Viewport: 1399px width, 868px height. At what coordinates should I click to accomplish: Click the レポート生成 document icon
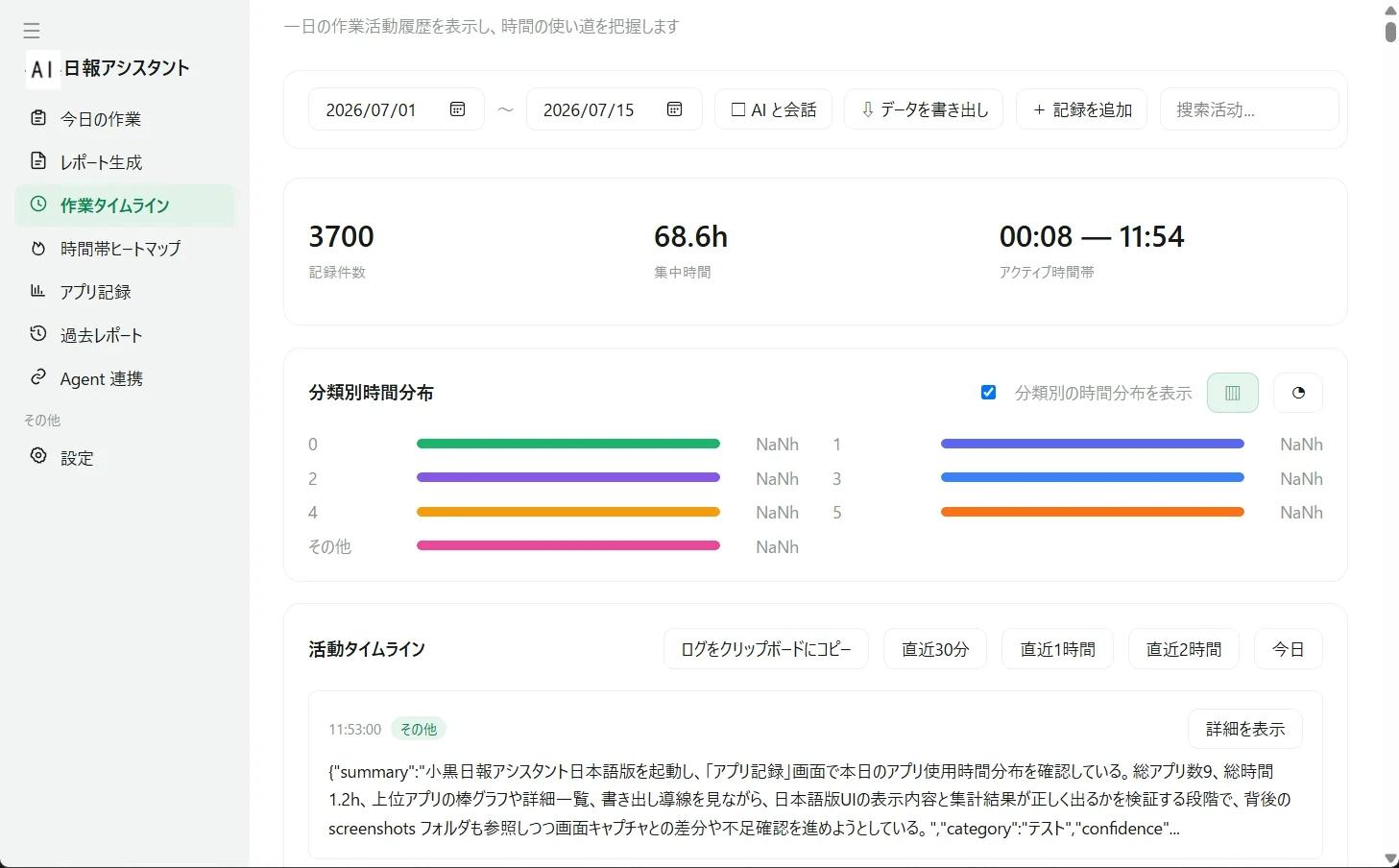(38, 161)
